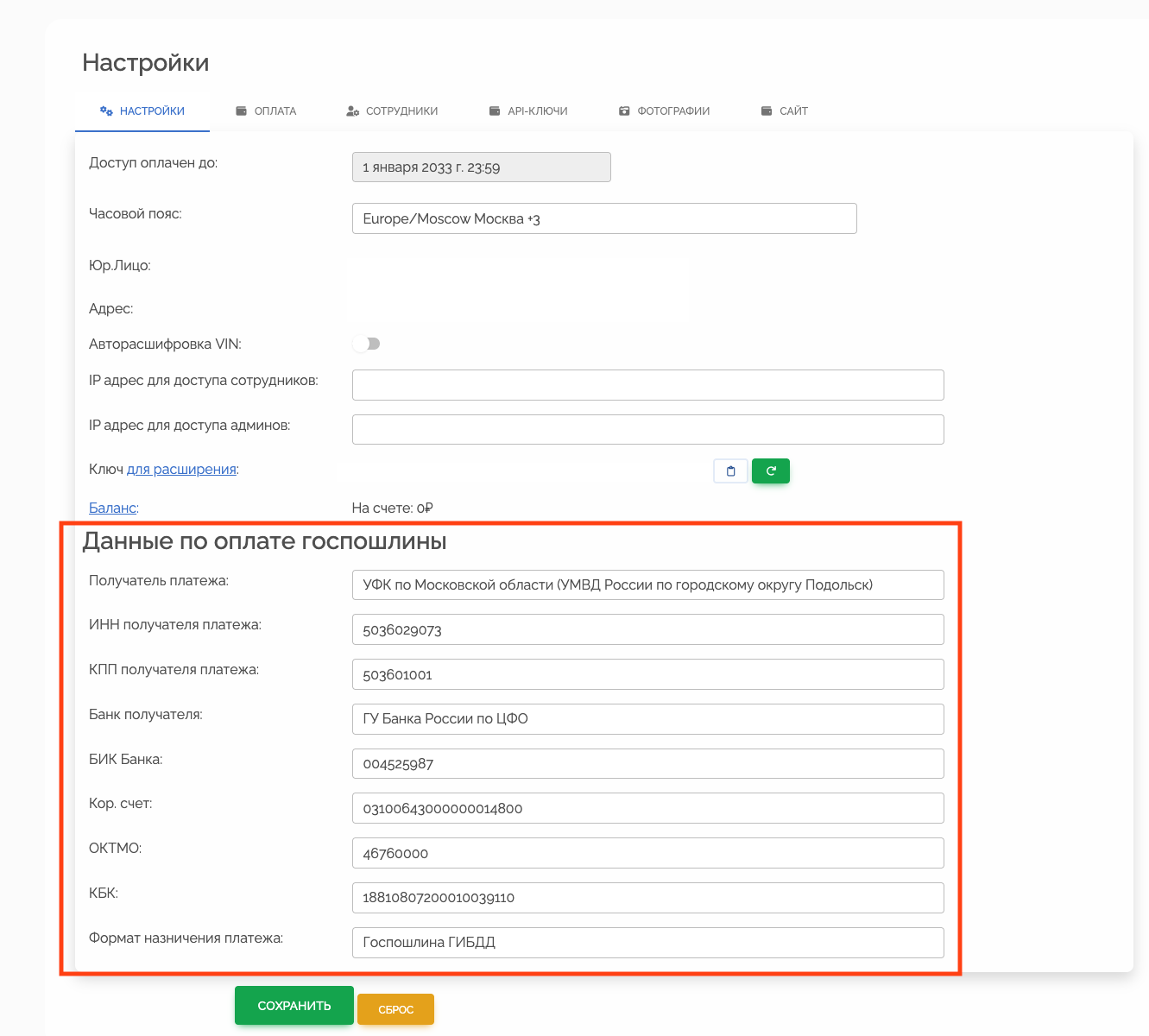Image resolution: width=1149 pixels, height=1036 pixels.
Task: Click the 'Настройки' page heading
Action: pyautogui.click(x=146, y=62)
